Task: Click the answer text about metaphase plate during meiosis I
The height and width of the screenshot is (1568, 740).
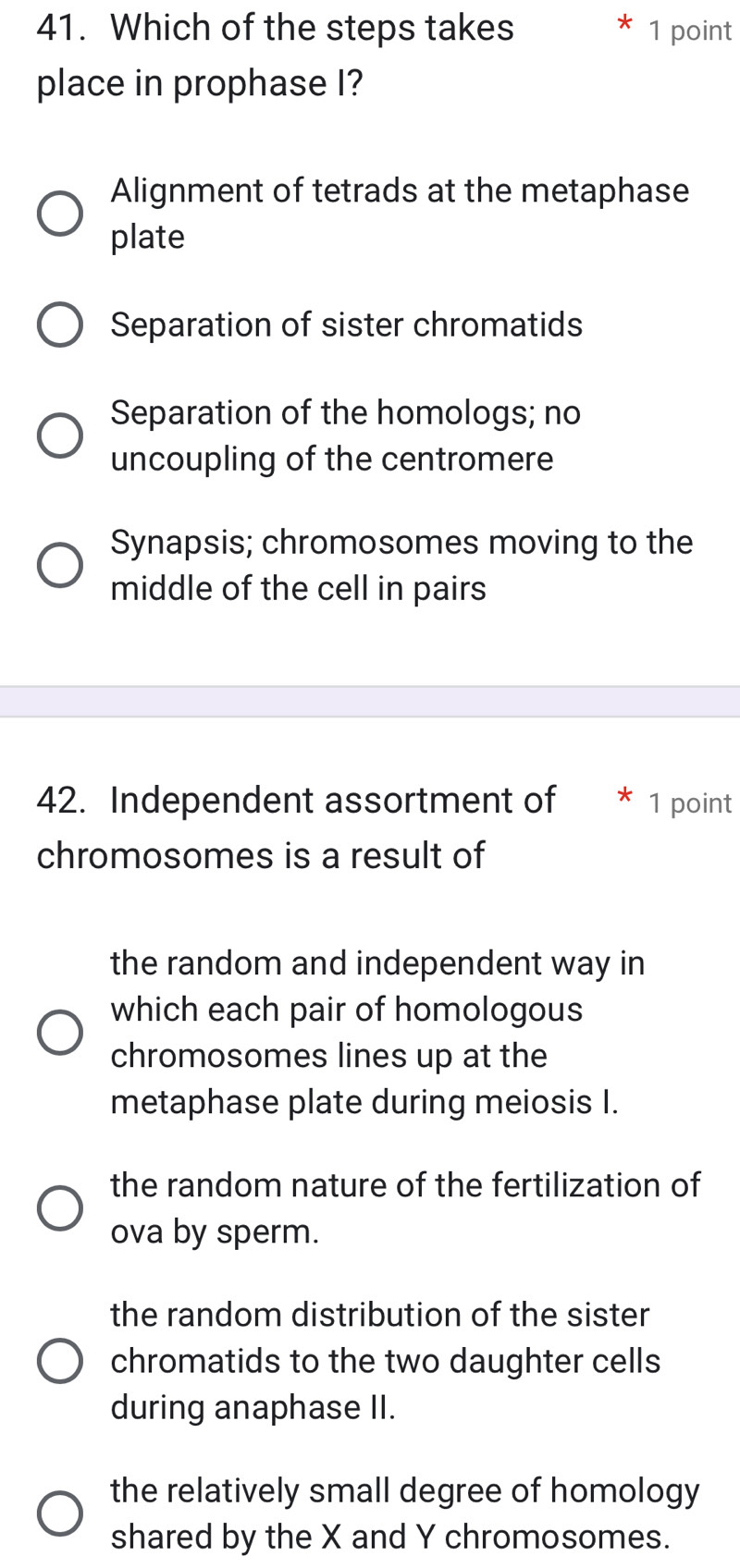Action: pos(377,1033)
